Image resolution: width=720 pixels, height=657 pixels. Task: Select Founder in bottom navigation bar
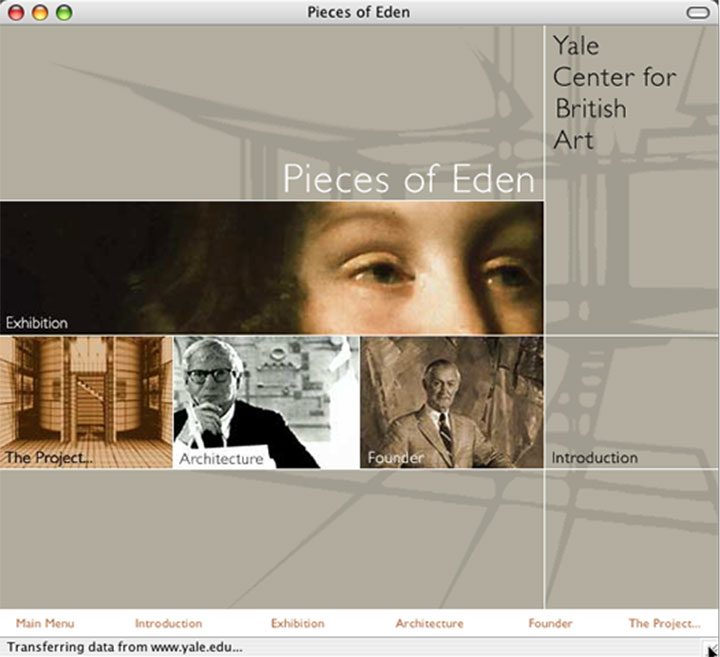[550, 623]
